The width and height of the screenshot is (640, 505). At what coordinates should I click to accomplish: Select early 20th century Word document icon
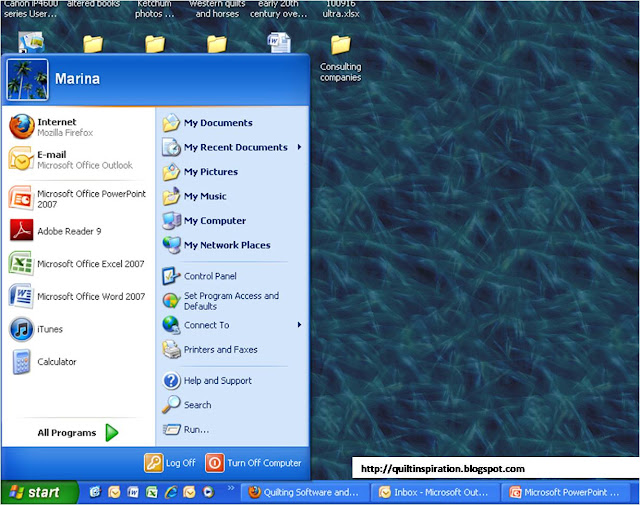[279, 42]
